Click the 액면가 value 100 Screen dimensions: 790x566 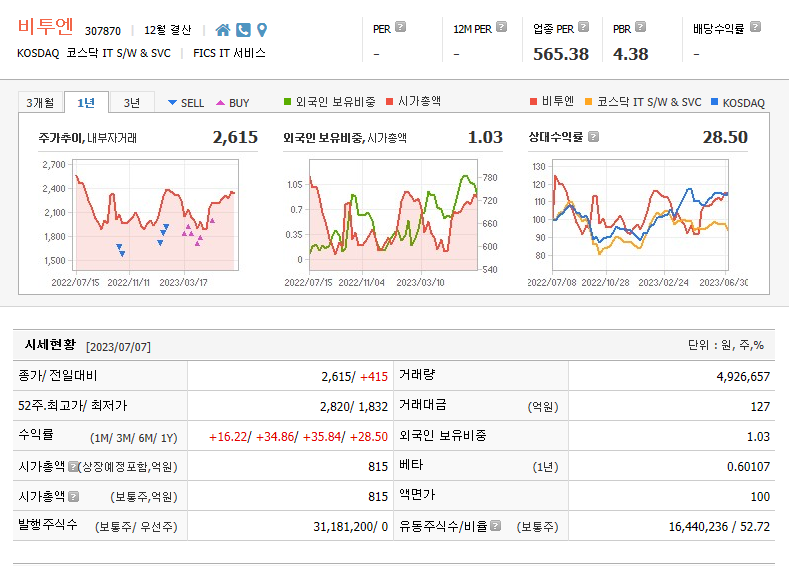click(x=760, y=497)
